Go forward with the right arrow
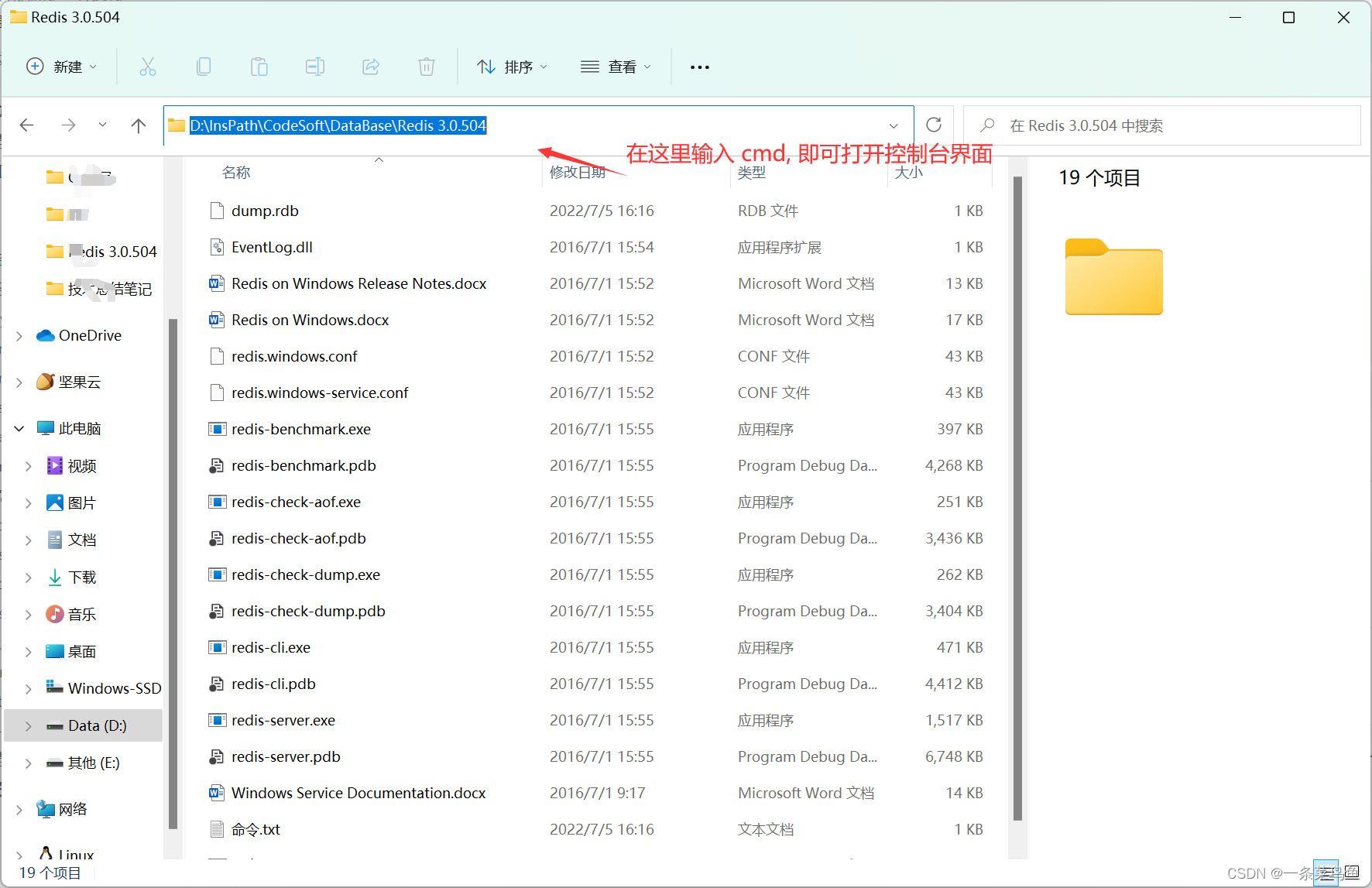The image size is (1372, 888). (68, 125)
